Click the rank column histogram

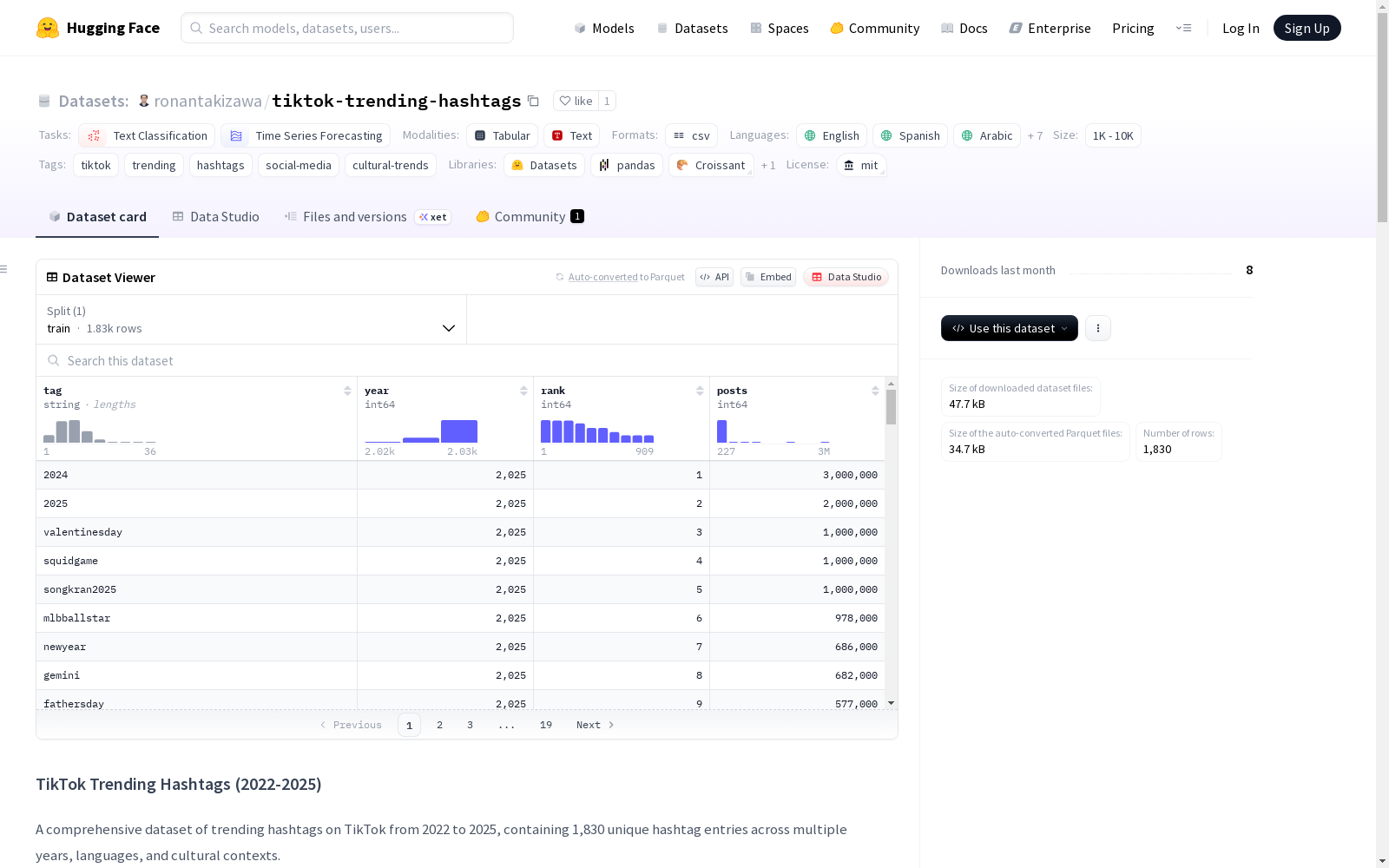(x=597, y=431)
